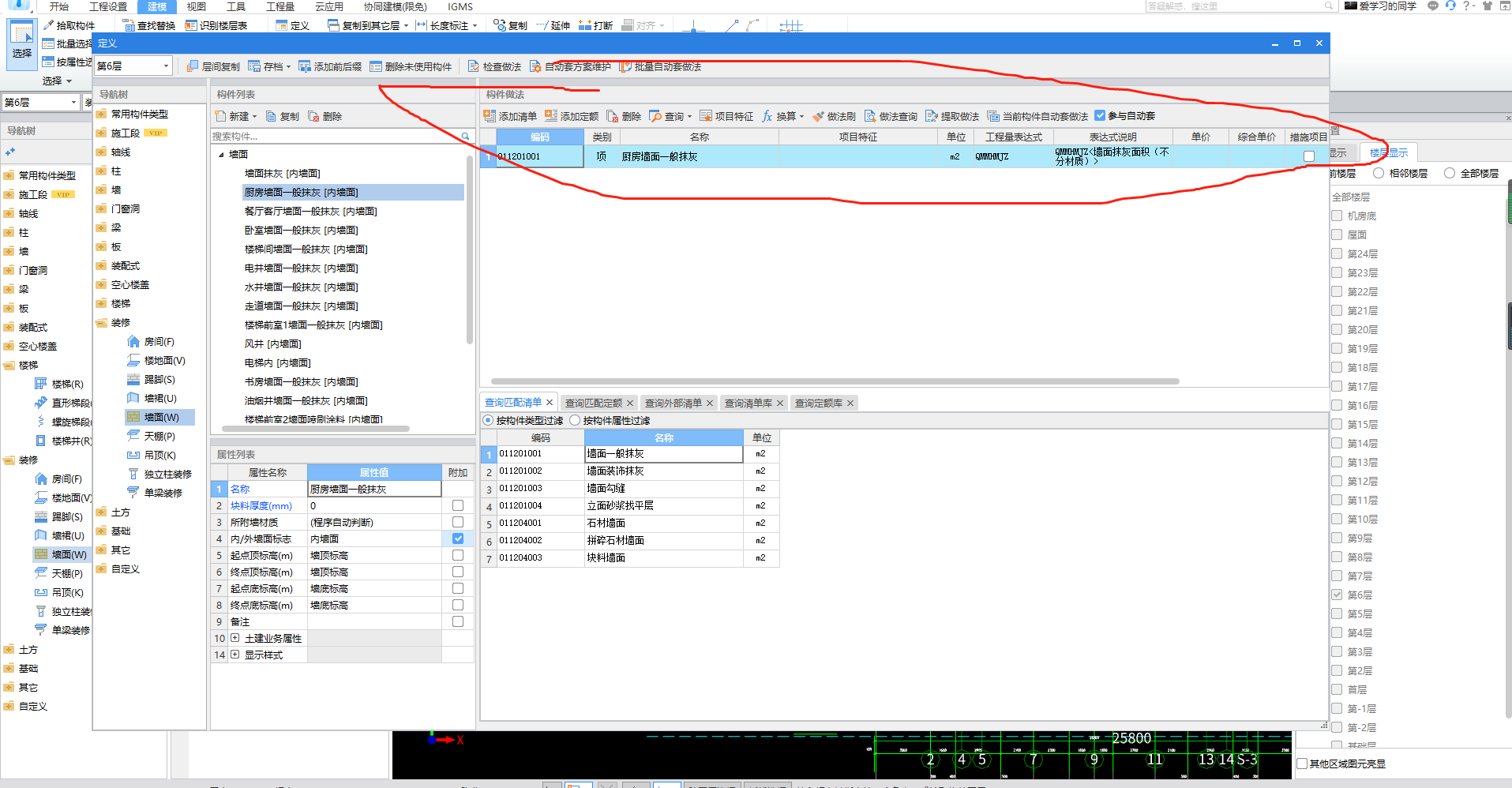Click 提取做法 icon

pyautogui.click(x=932, y=116)
